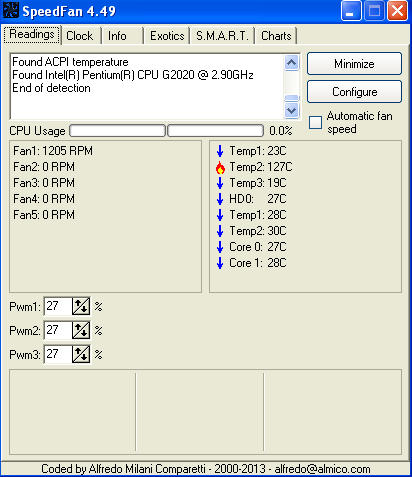This screenshot has width=412, height=477.
Task: Click the down arrow icon beside HD0: 27C
Action: [220, 199]
